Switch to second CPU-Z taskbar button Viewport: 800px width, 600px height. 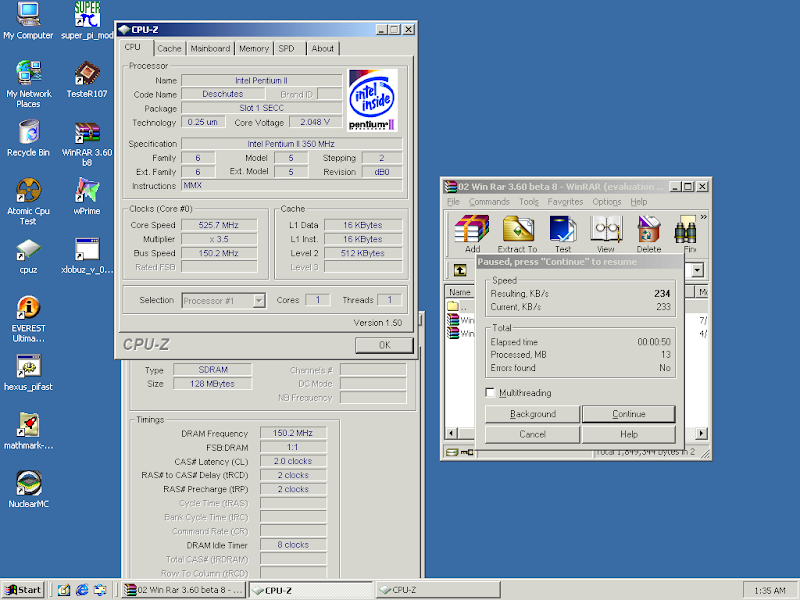(438, 590)
